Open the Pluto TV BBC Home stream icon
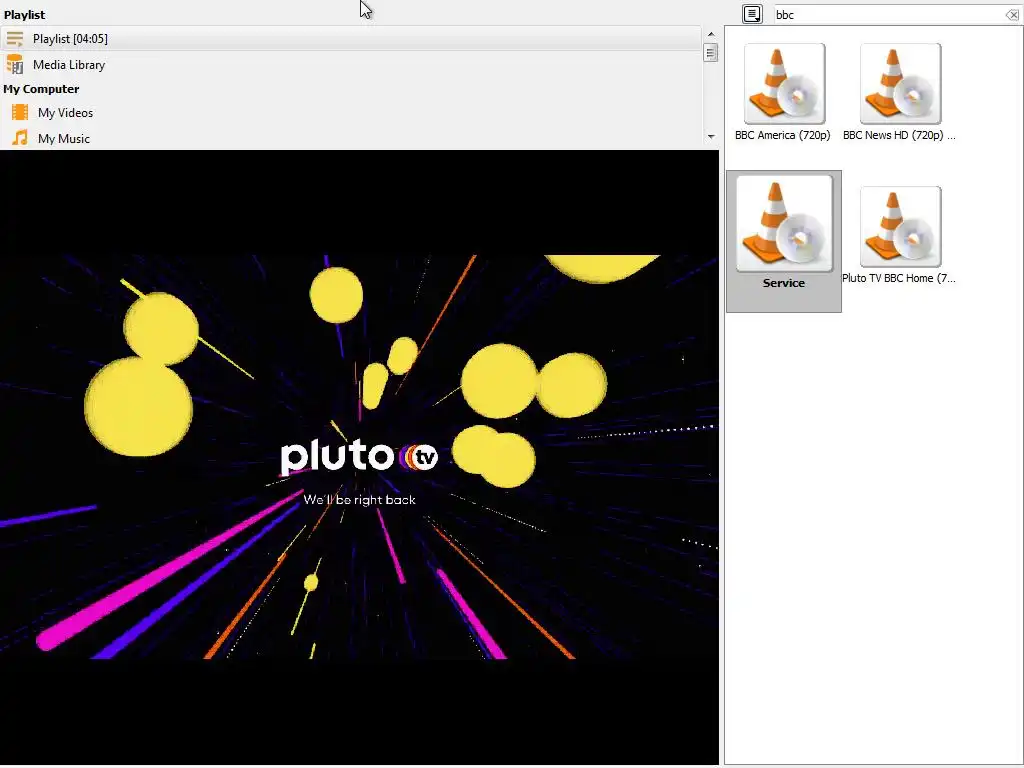This screenshot has width=1024, height=768. coord(901,227)
